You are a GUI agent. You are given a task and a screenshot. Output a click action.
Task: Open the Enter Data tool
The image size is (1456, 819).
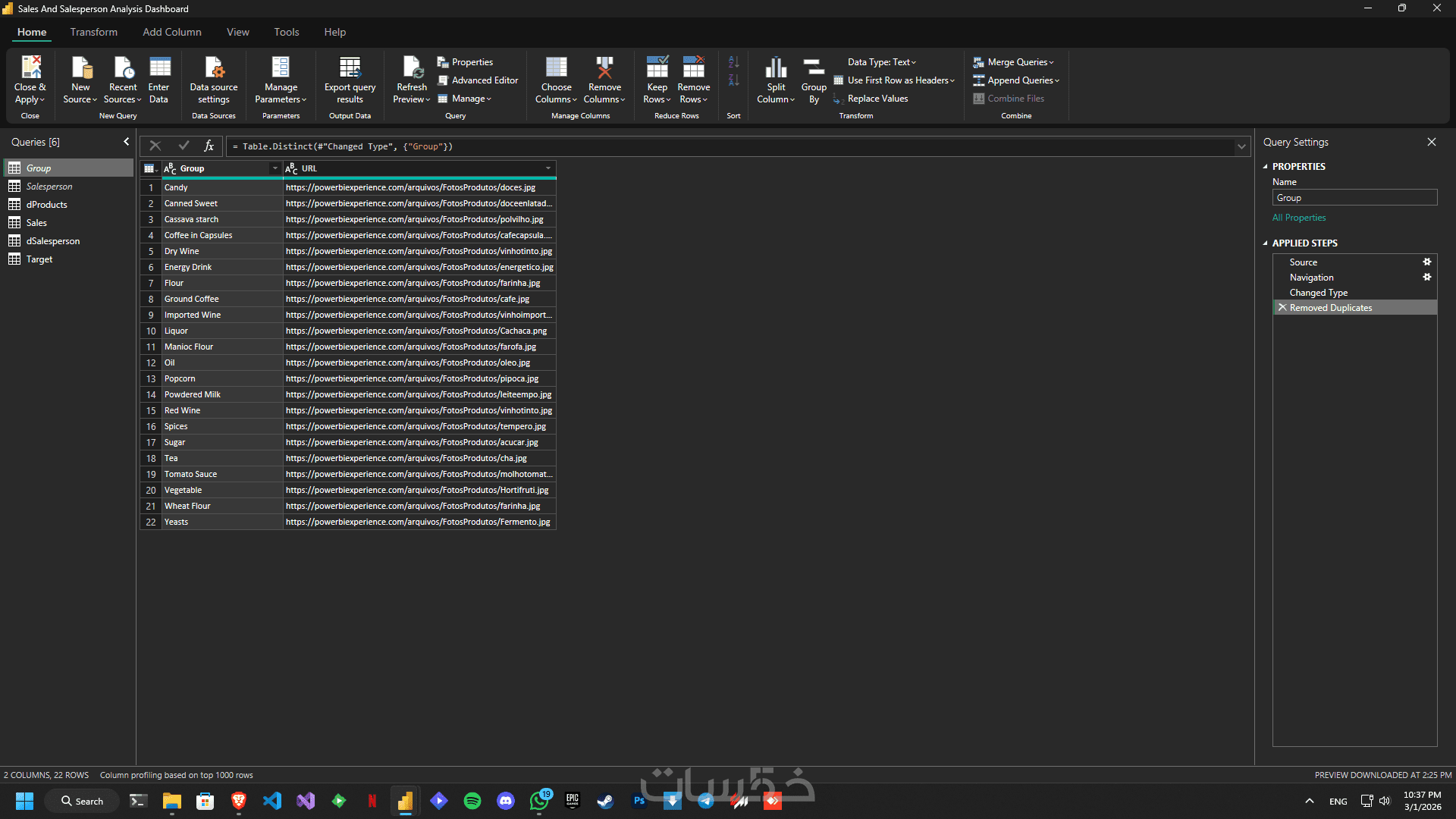pos(159,68)
